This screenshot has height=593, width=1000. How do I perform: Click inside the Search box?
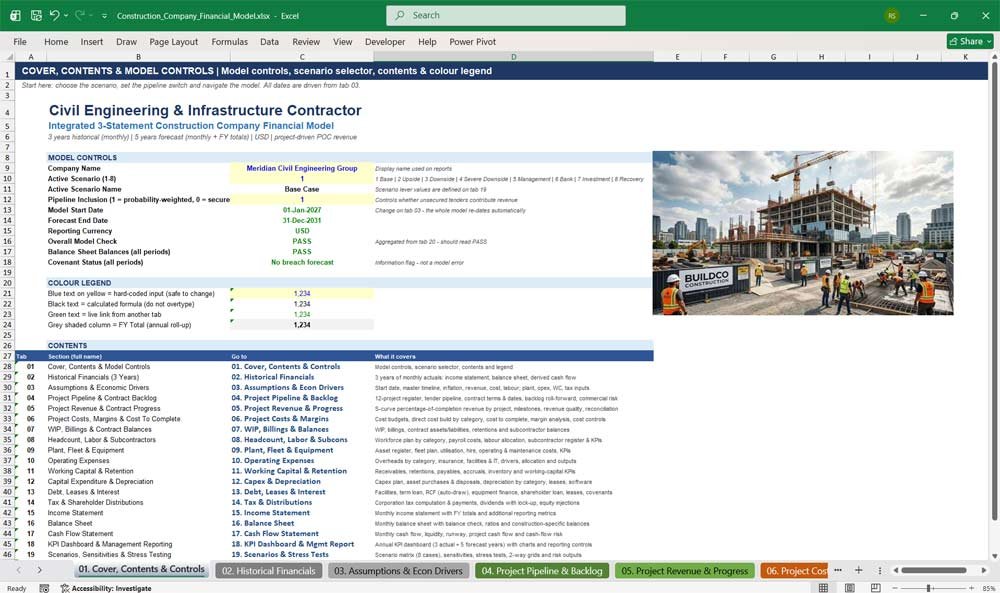click(506, 15)
